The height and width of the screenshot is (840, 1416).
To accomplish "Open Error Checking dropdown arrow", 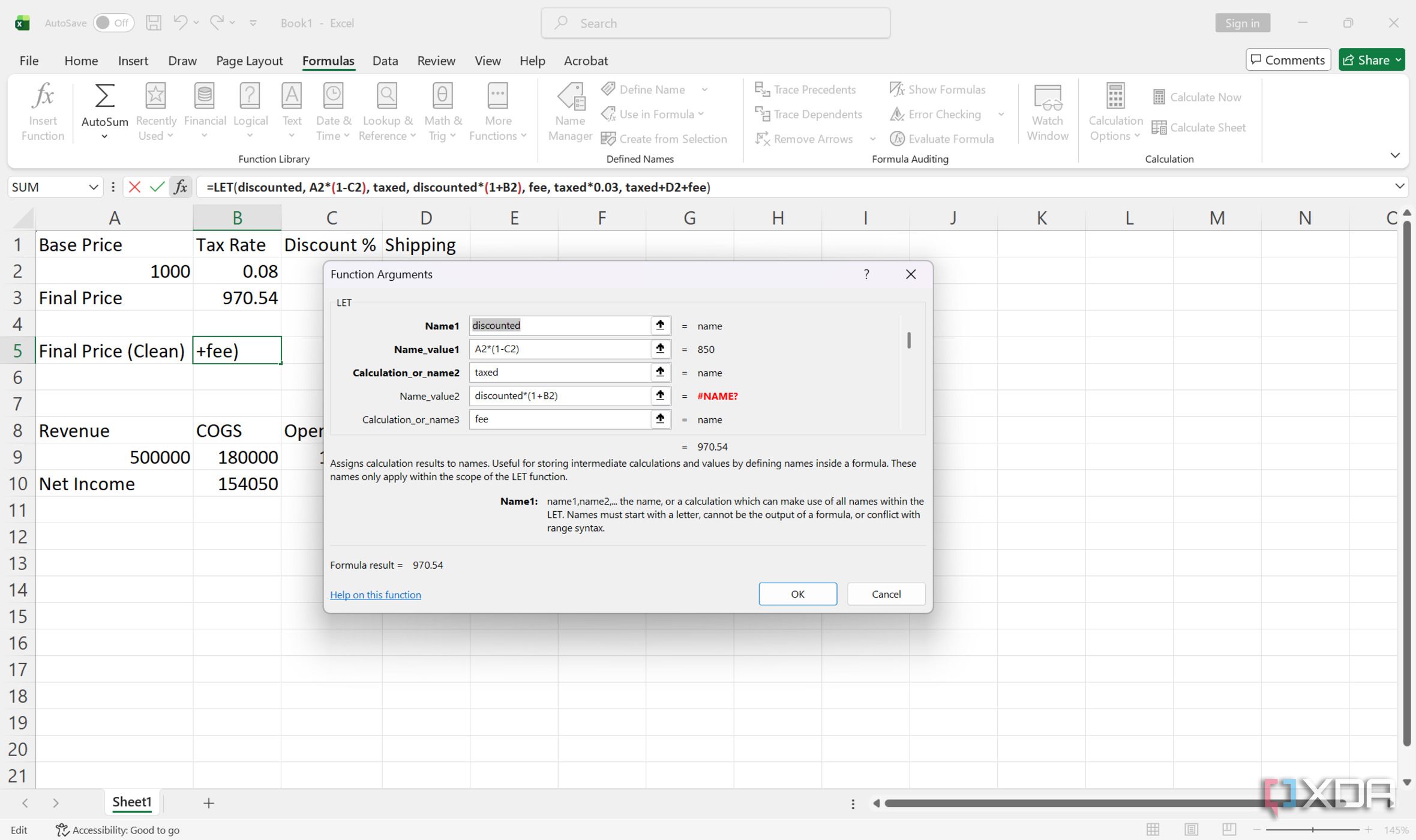I will coord(1001,115).
